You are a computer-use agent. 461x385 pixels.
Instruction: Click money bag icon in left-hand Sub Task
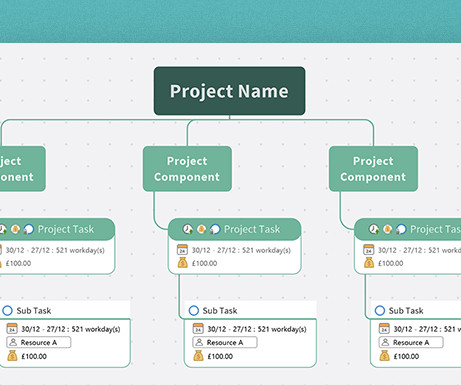click(12, 356)
